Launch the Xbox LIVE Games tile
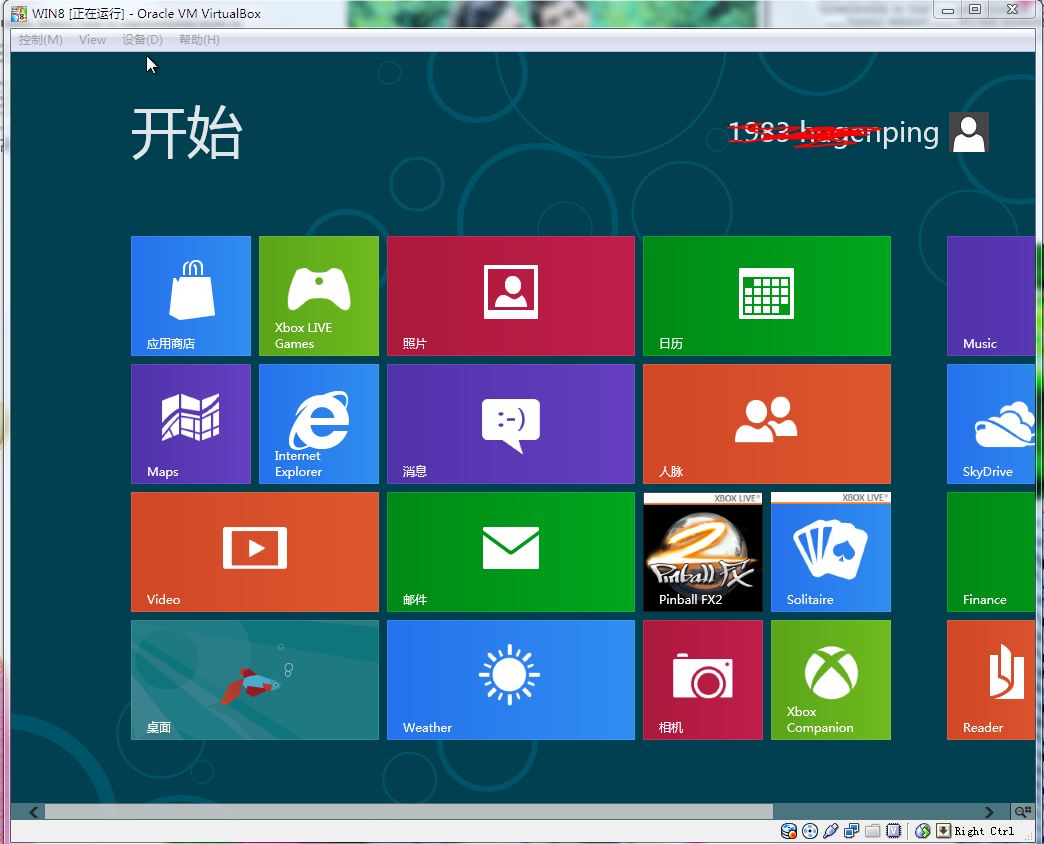The height and width of the screenshot is (844, 1044). (x=318, y=295)
